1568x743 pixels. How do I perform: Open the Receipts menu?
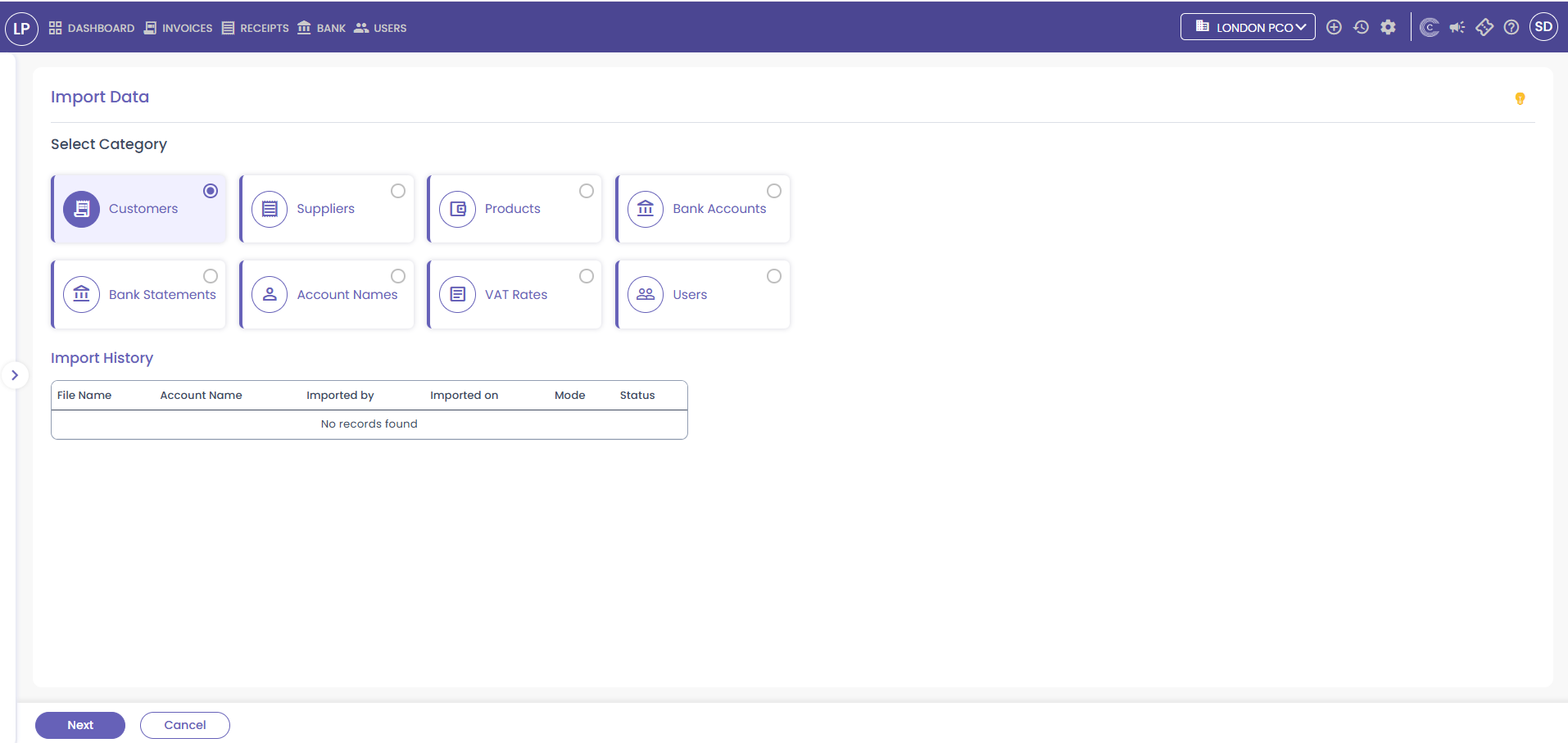click(x=255, y=28)
